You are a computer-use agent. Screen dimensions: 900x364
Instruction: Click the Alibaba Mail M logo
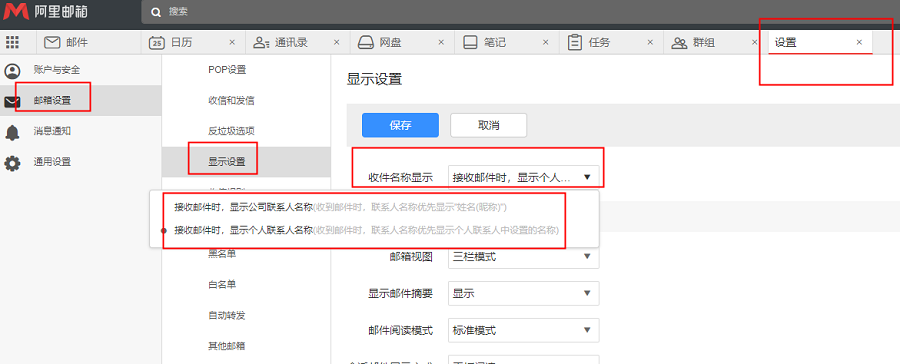point(16,11)
